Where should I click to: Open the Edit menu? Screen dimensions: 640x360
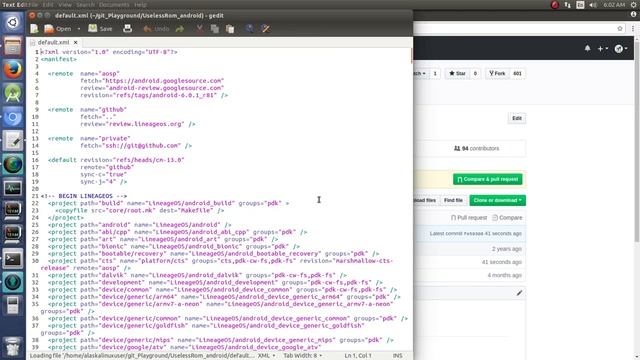point(48,4)
